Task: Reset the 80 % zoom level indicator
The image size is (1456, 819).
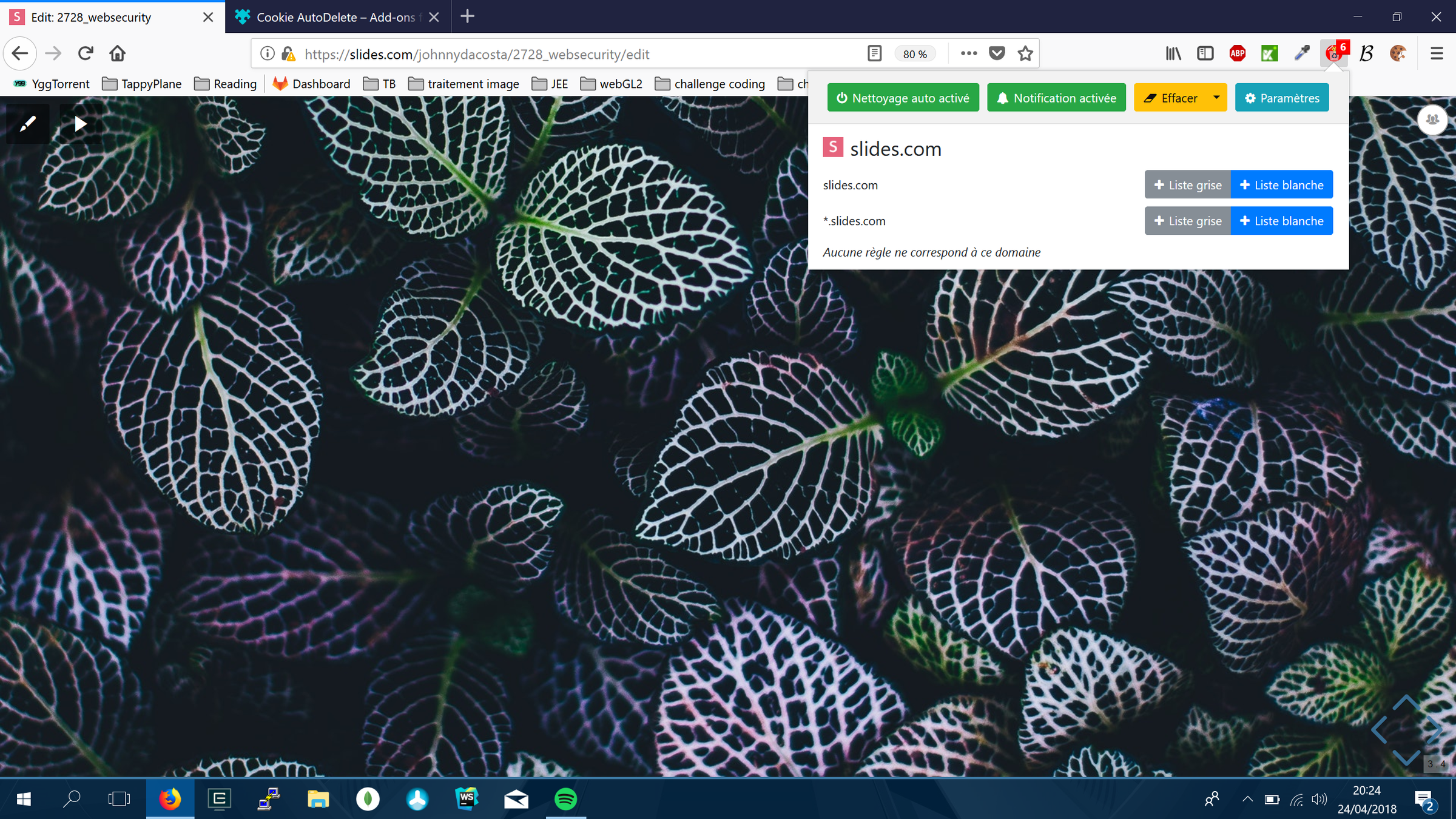Action: (x=914, y=54)
